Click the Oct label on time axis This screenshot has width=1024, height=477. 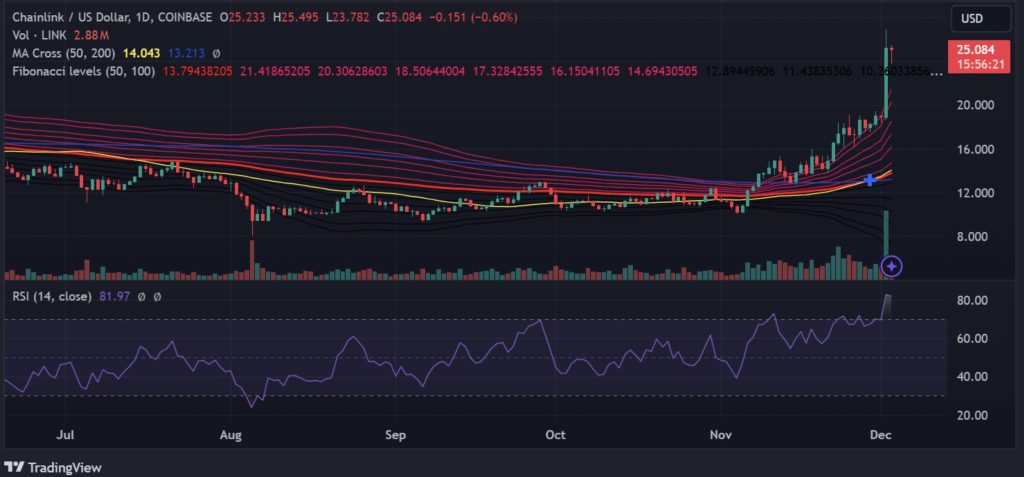click(554, 434)
